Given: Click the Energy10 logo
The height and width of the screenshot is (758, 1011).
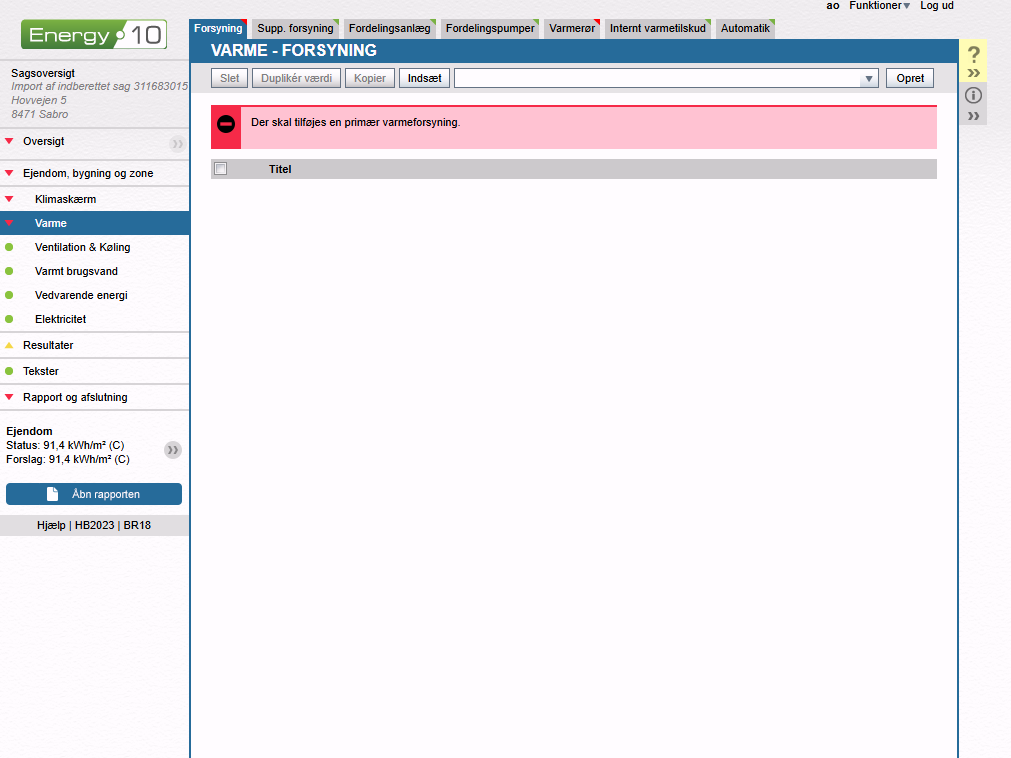Looking at the screenshot, I should tap(94, 35).
